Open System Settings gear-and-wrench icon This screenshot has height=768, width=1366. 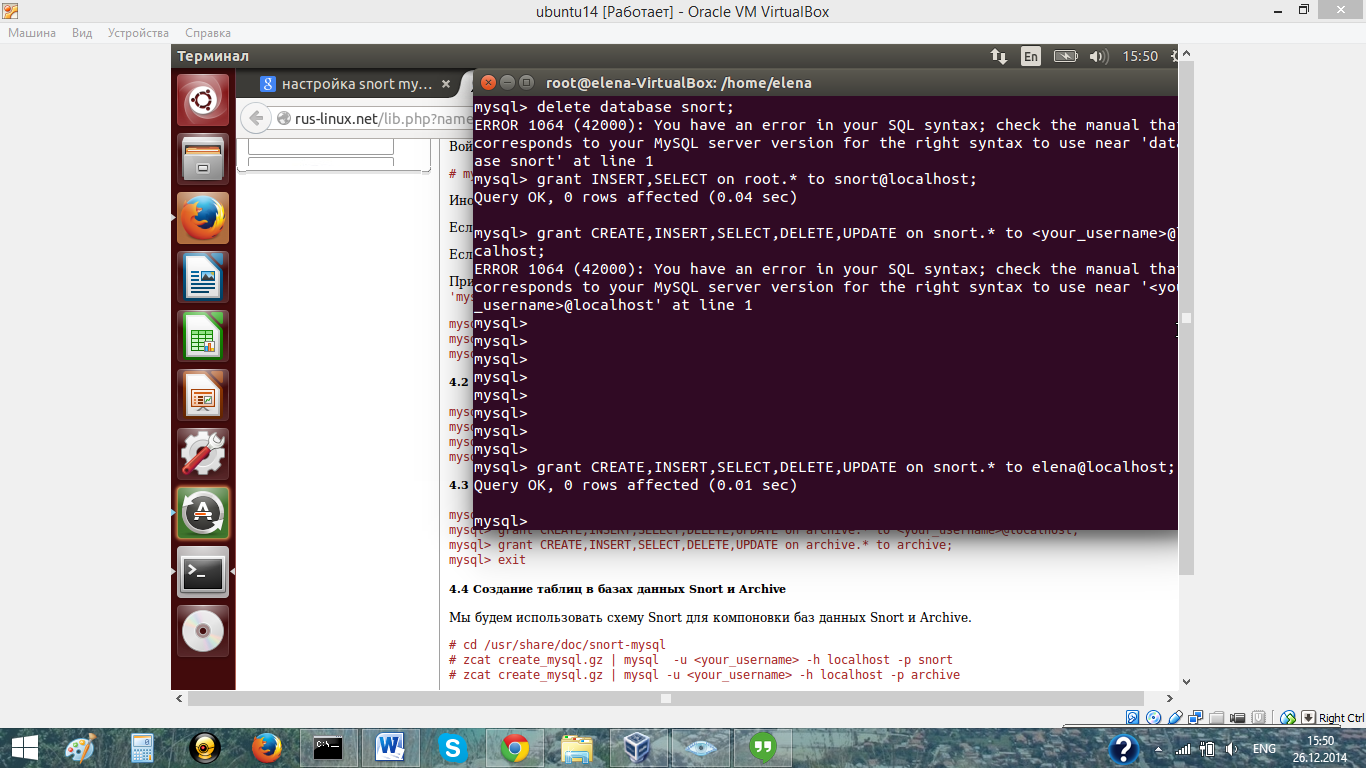pos(203,454)
